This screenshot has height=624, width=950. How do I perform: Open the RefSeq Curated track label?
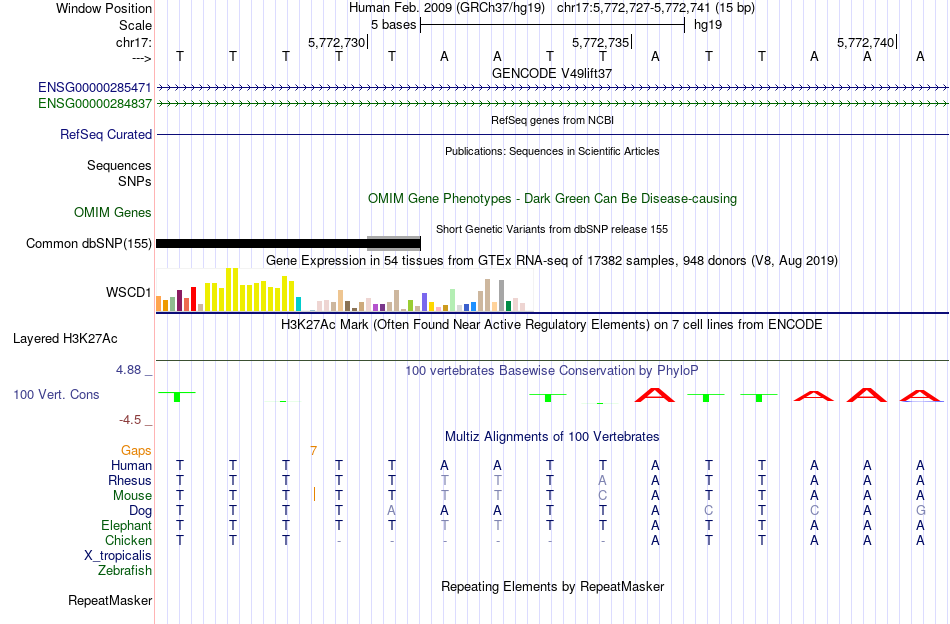coord(105,134)
